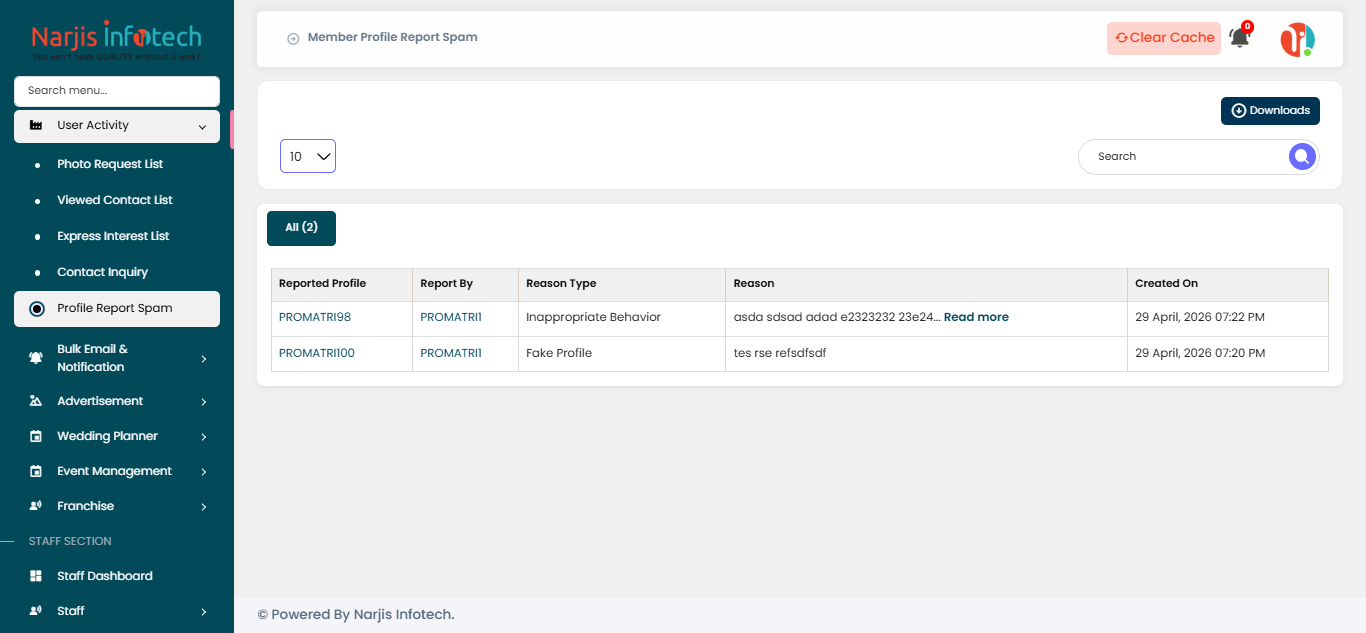This screenshot has height=633, width=1366.
Task: Open Contact Inquiry
Action: (102, 272)
